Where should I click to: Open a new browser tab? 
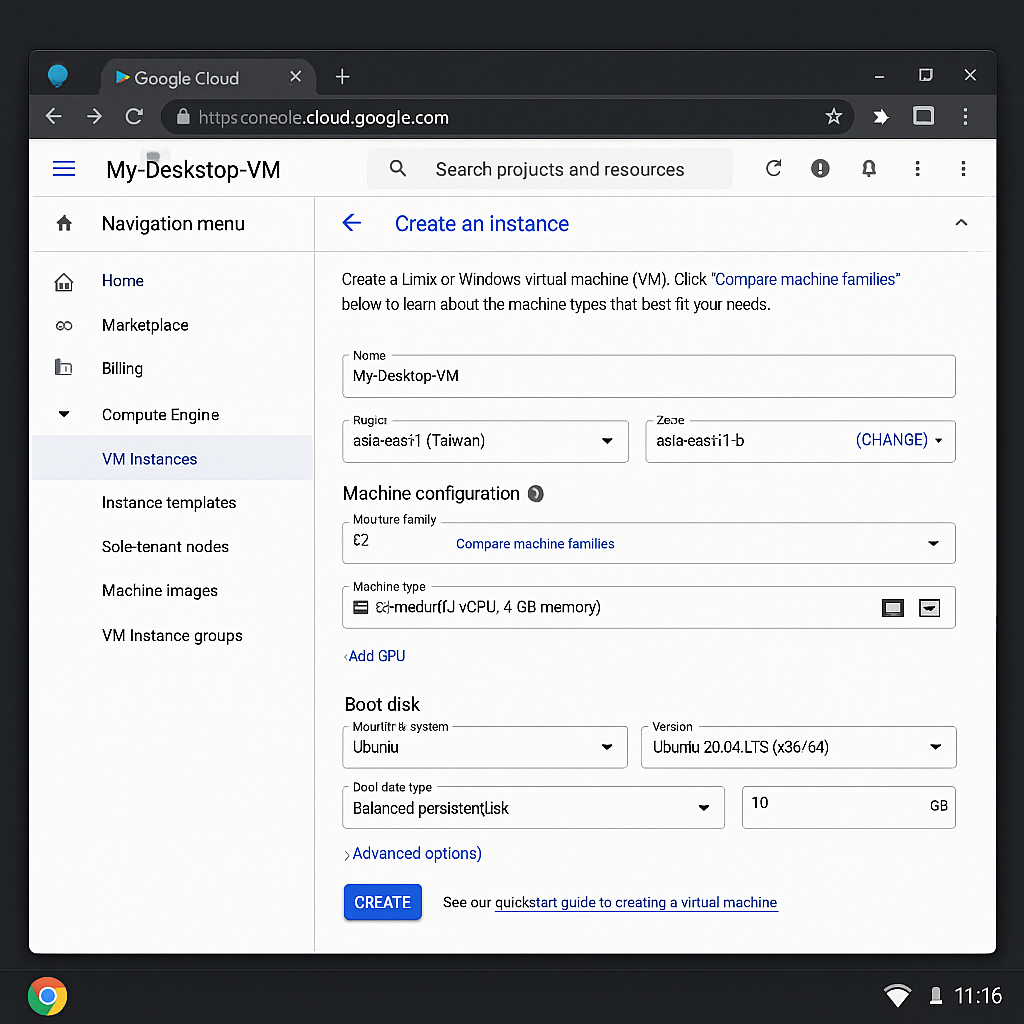click(x=342, y=77)
